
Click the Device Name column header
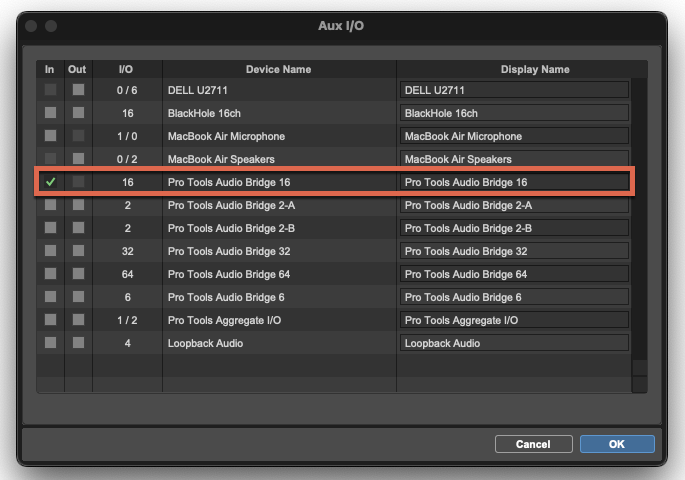click(x=279, y=69)
